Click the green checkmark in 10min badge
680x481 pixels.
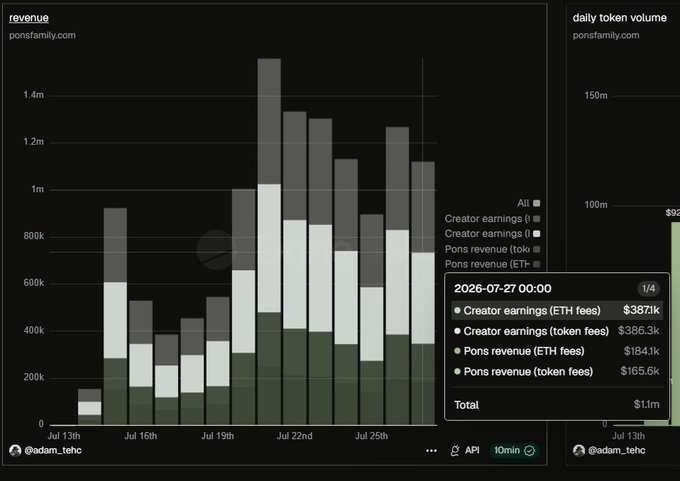tap(530, 451)
